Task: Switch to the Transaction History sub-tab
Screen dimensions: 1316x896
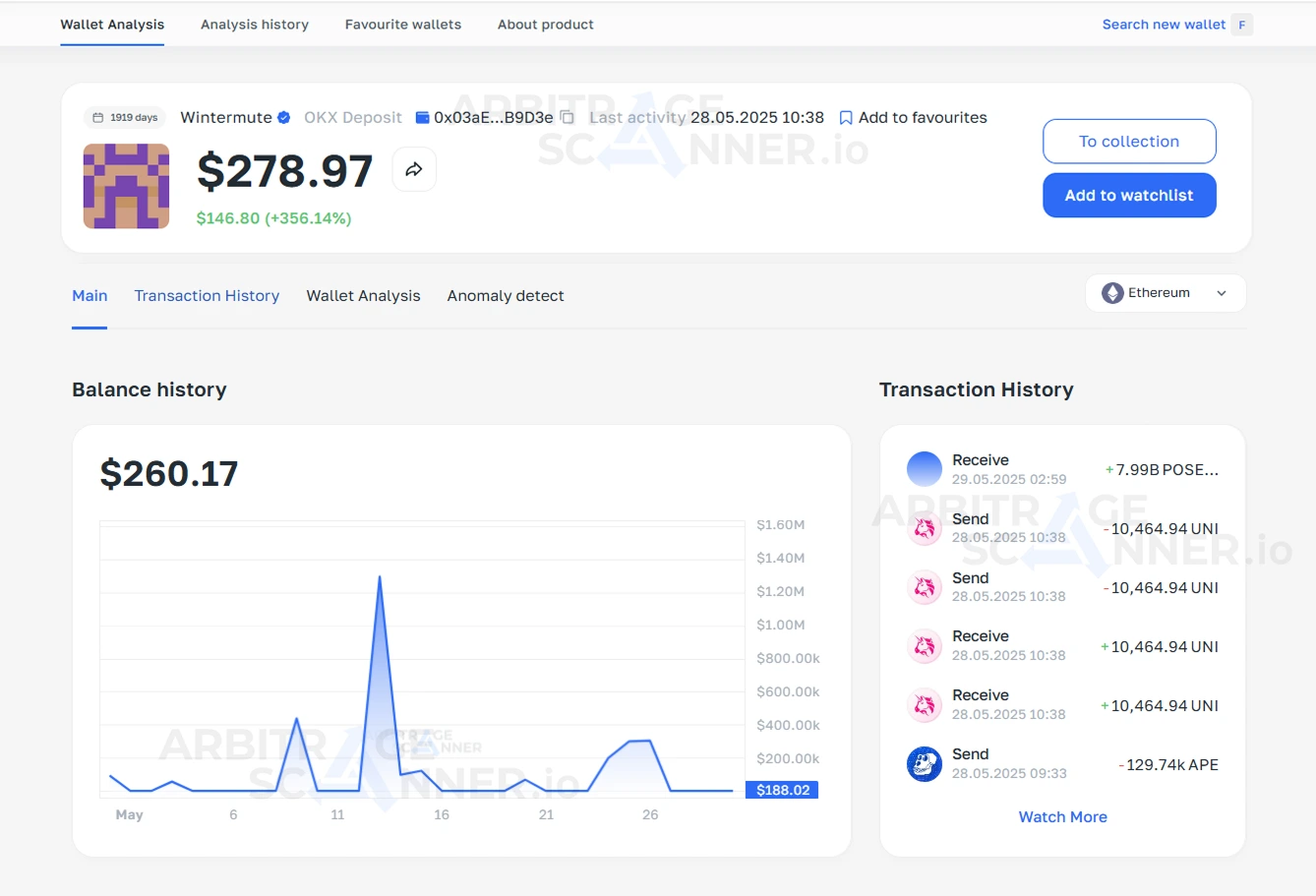Action: click(x=207, y=296)
